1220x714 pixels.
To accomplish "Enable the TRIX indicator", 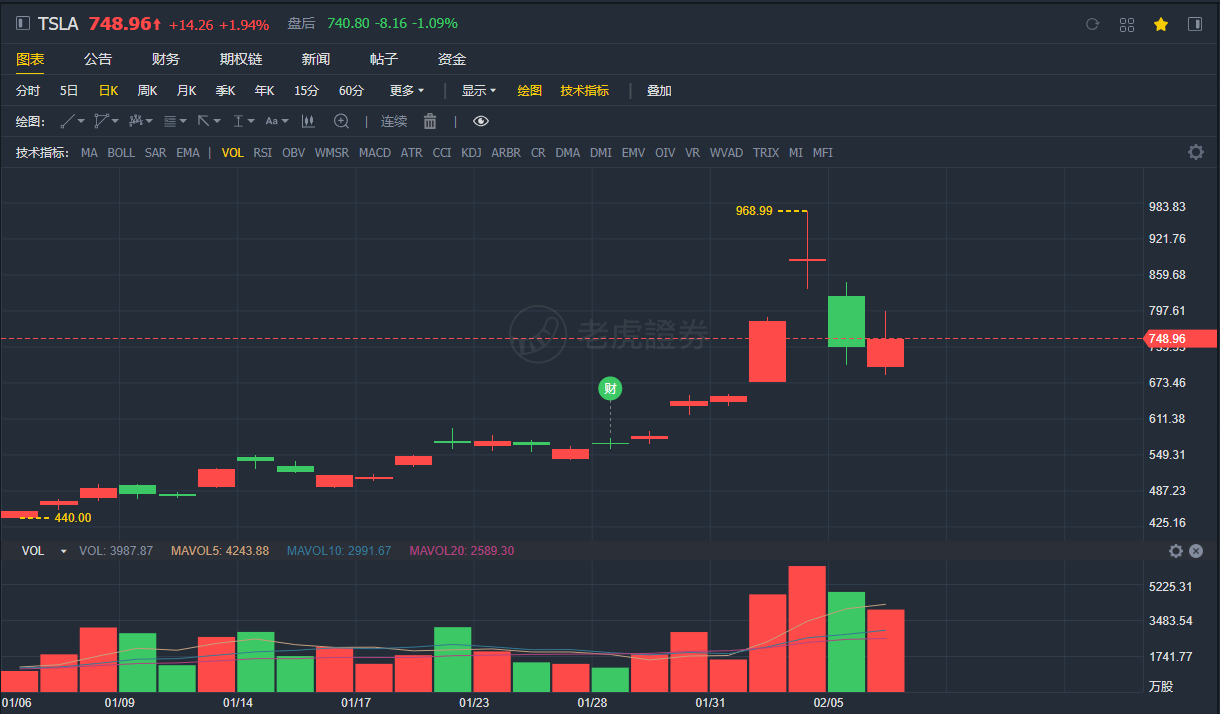I will 765,153.
